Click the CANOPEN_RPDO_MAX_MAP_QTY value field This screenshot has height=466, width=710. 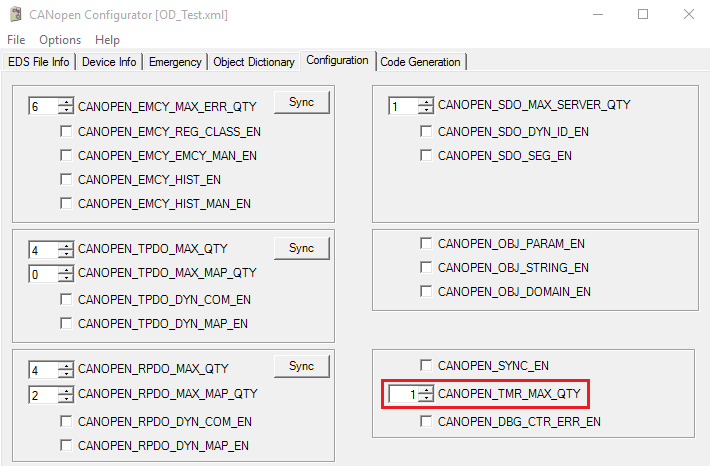(43, 394)
